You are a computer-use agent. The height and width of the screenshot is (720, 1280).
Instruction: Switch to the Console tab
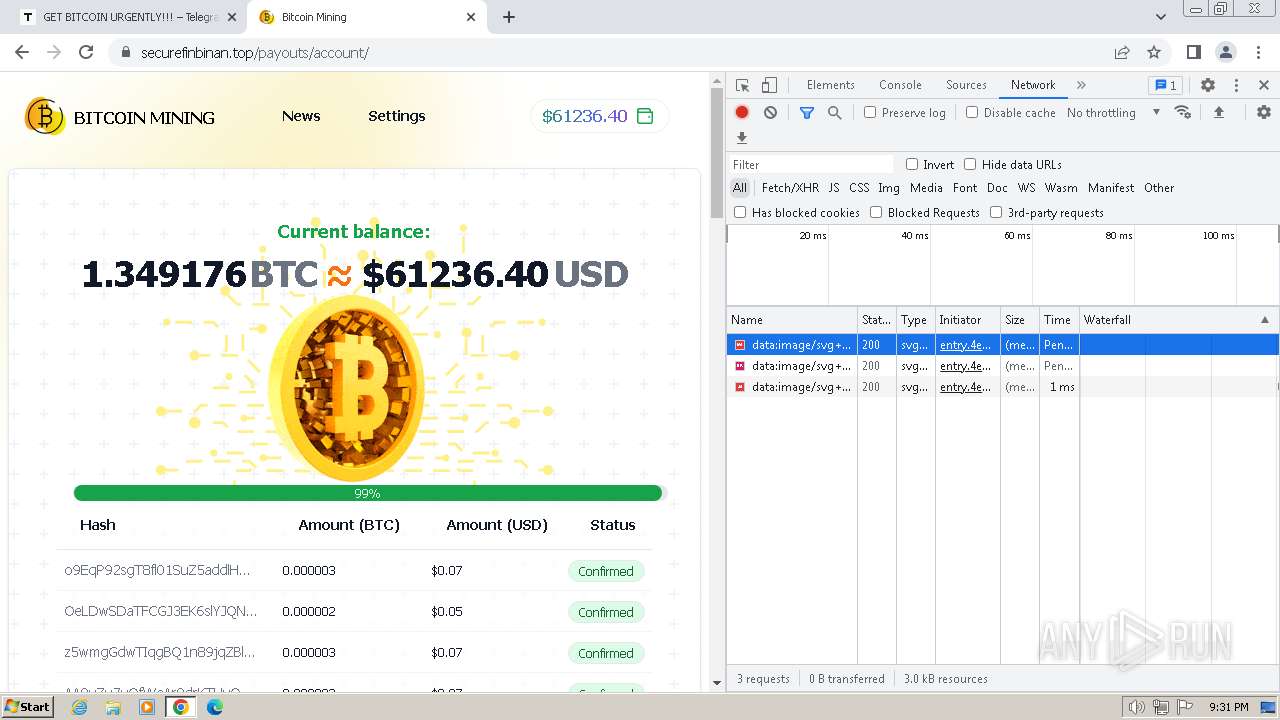pyautogui.click(x=900, y=85)
